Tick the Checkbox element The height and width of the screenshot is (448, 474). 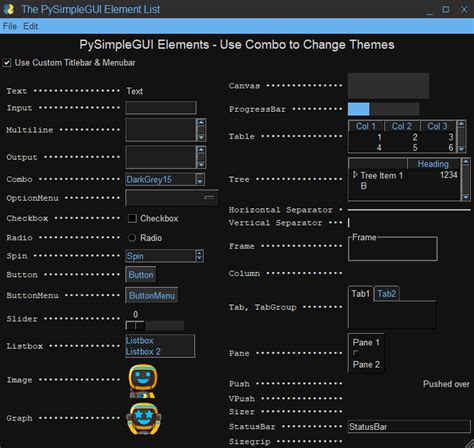pos(132,219)
